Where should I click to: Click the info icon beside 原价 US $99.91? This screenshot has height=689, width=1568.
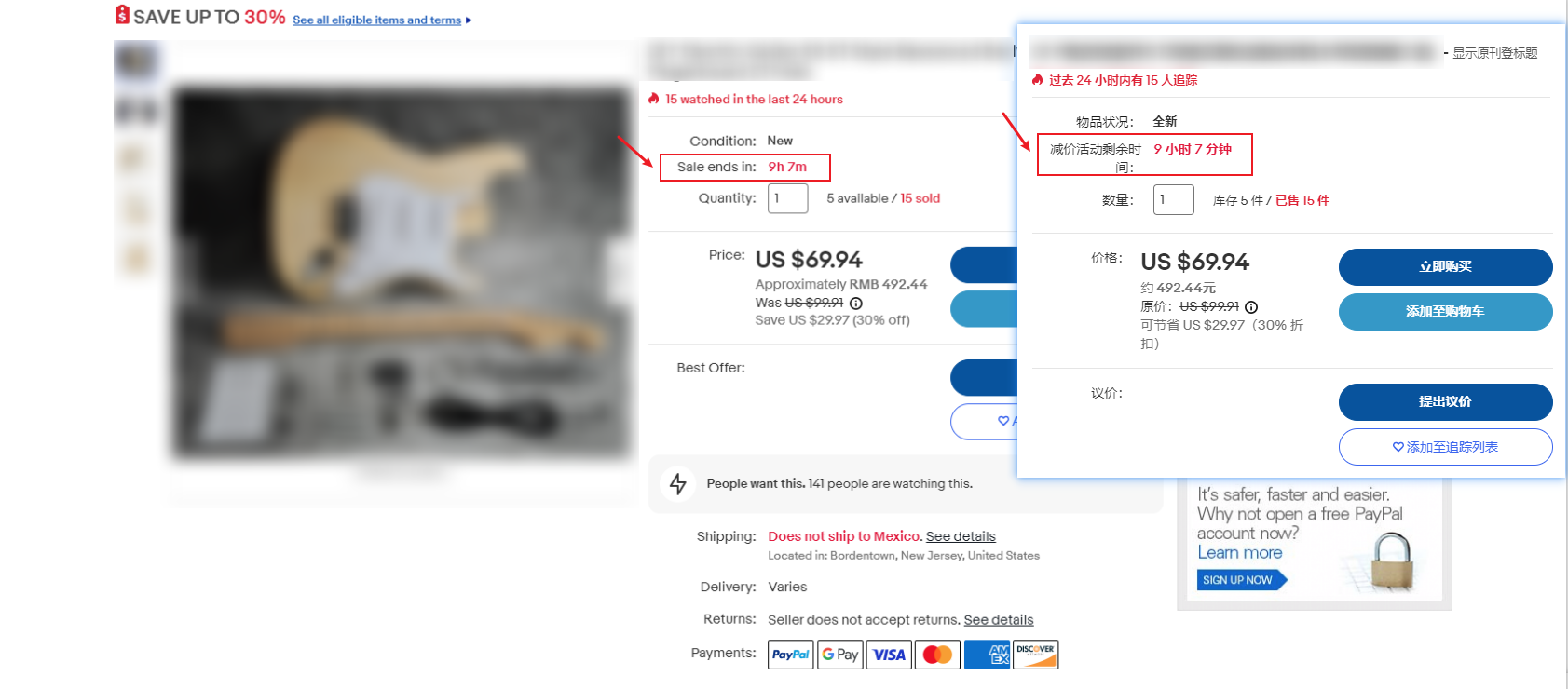(1251, 307)
